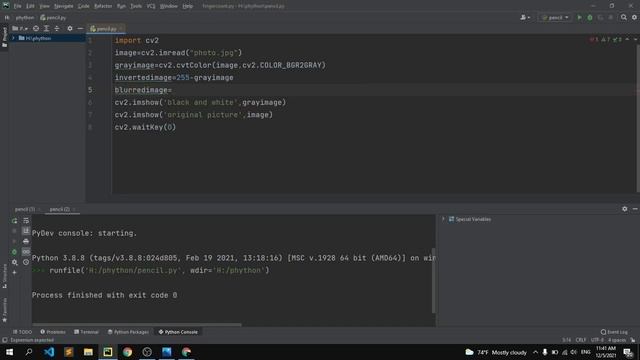Open the TODO tool window

[22, 332]
